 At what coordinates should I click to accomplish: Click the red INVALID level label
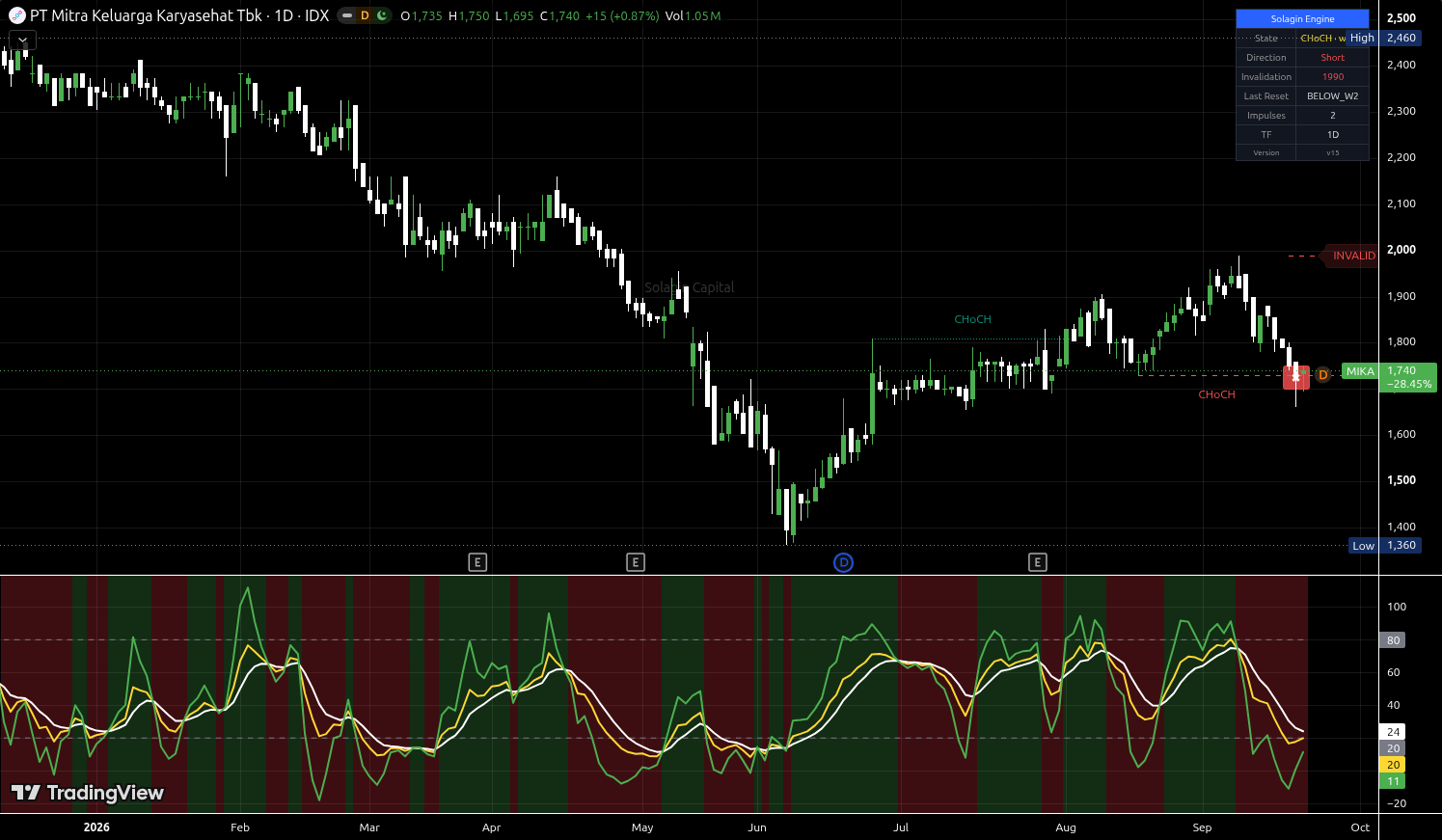(1353, 256)
